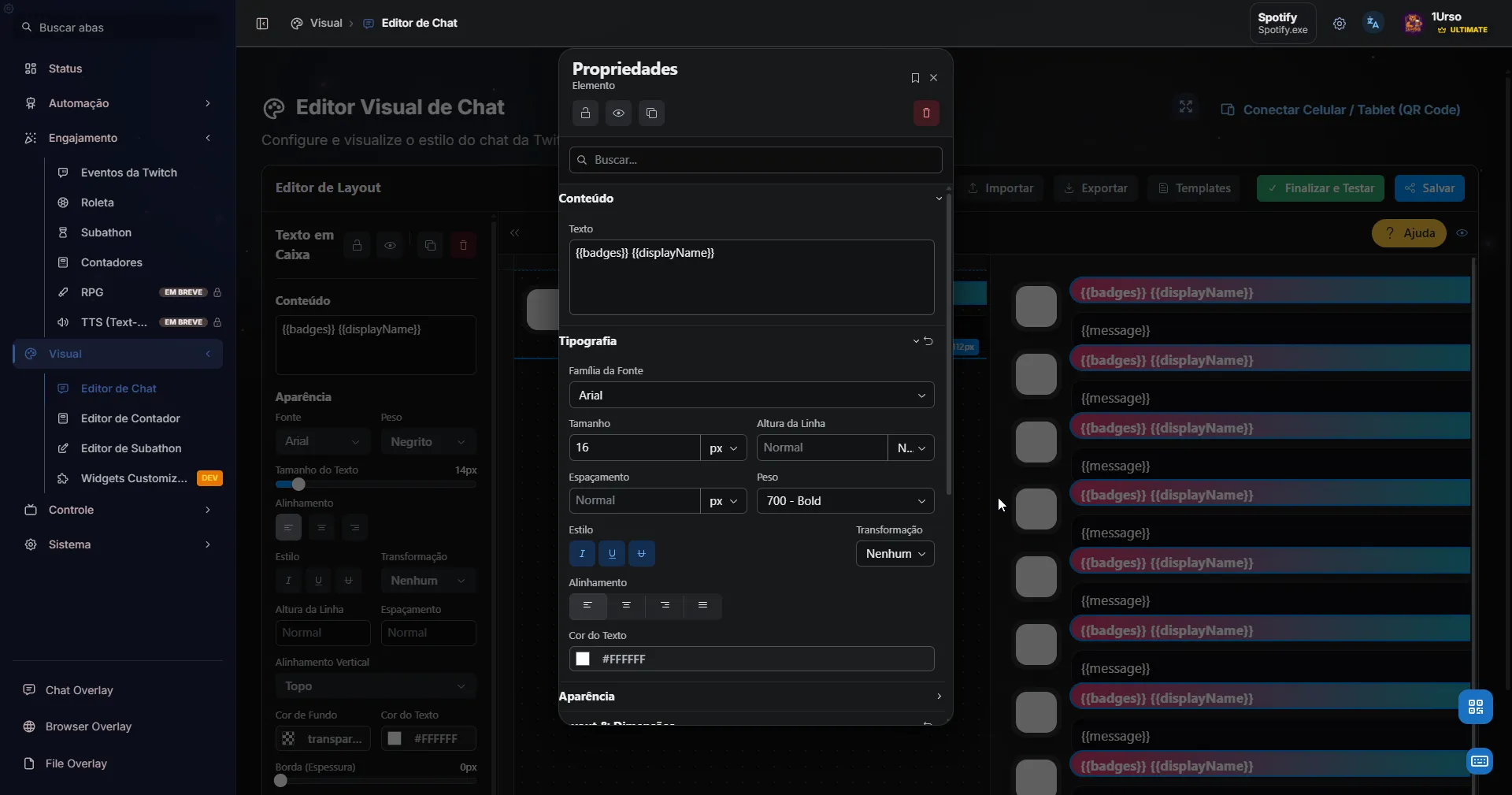Click the reset icon next to Tipografia
1512x795 pixels.
(929, 341)
